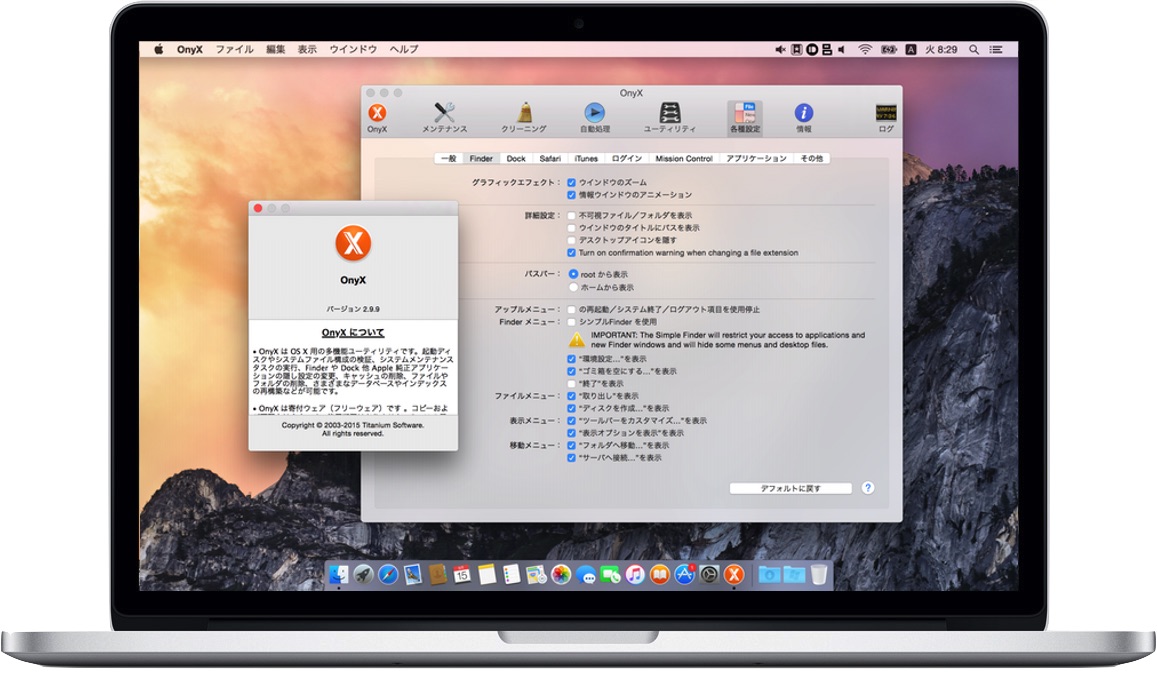
Task: Enable 不可視ファイル／フォルダを表示 checkbox
Action: click(571, 216)
